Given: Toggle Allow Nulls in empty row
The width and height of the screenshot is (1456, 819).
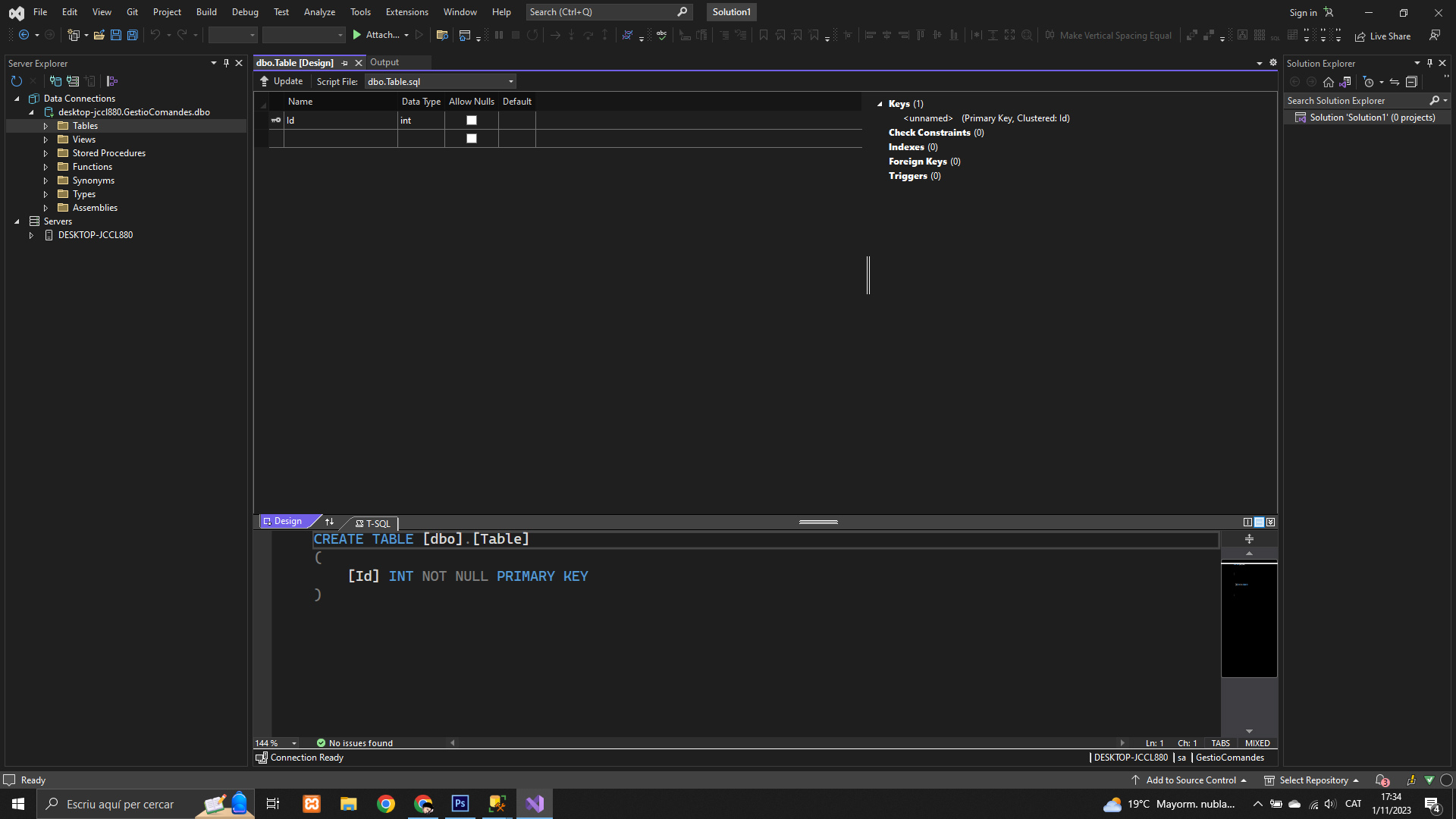Looking at the screenshot, I should (471, 139).
